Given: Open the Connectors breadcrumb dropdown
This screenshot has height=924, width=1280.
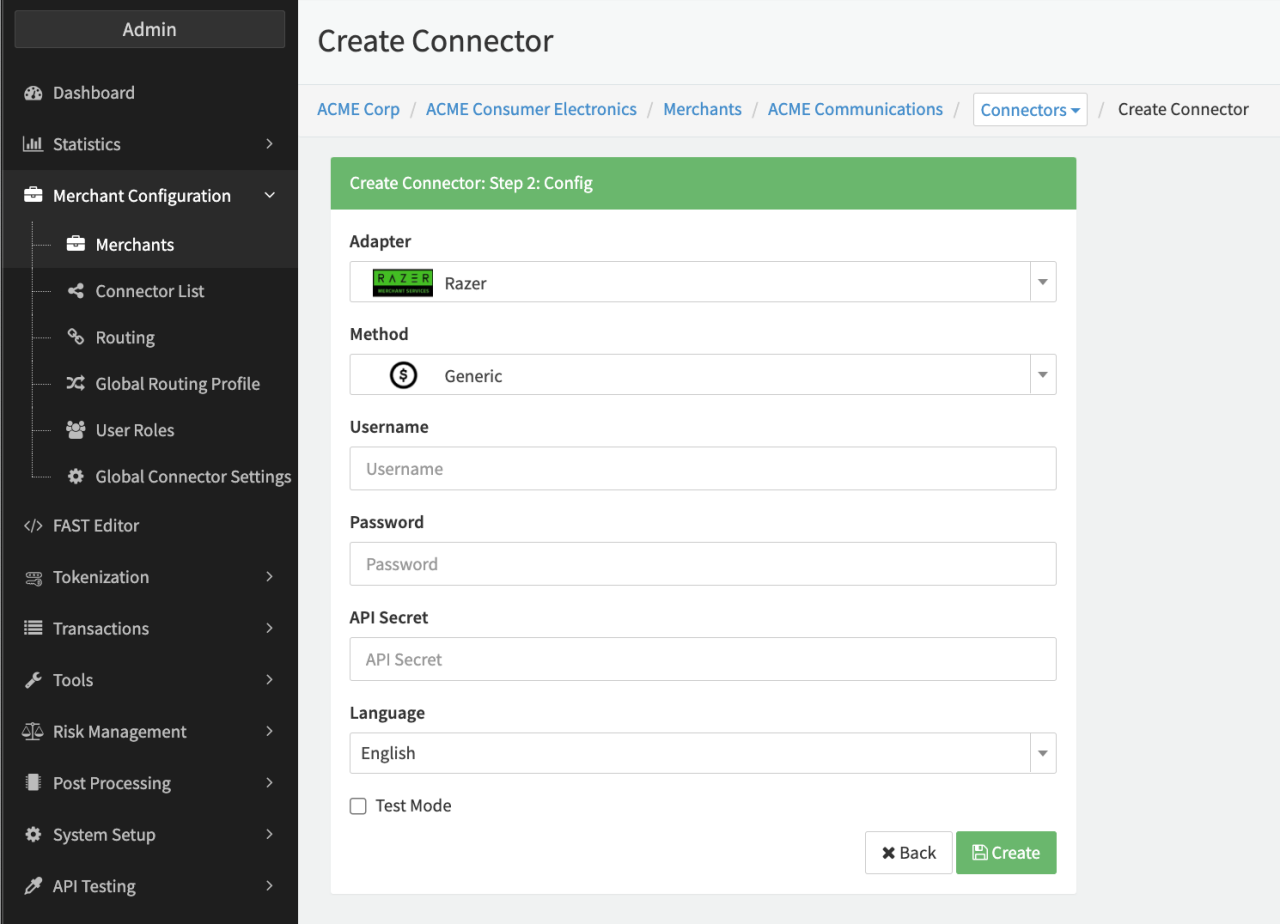Looking at the screenshot, I should point(1030,110).
